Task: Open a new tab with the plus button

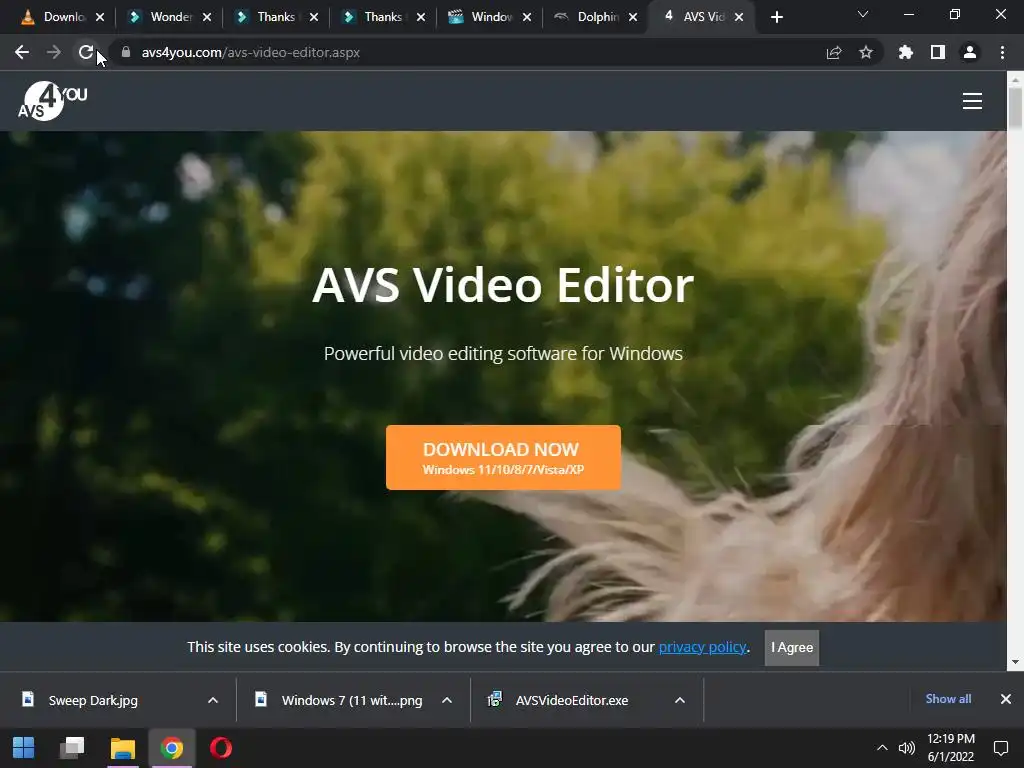Action: 776,17
